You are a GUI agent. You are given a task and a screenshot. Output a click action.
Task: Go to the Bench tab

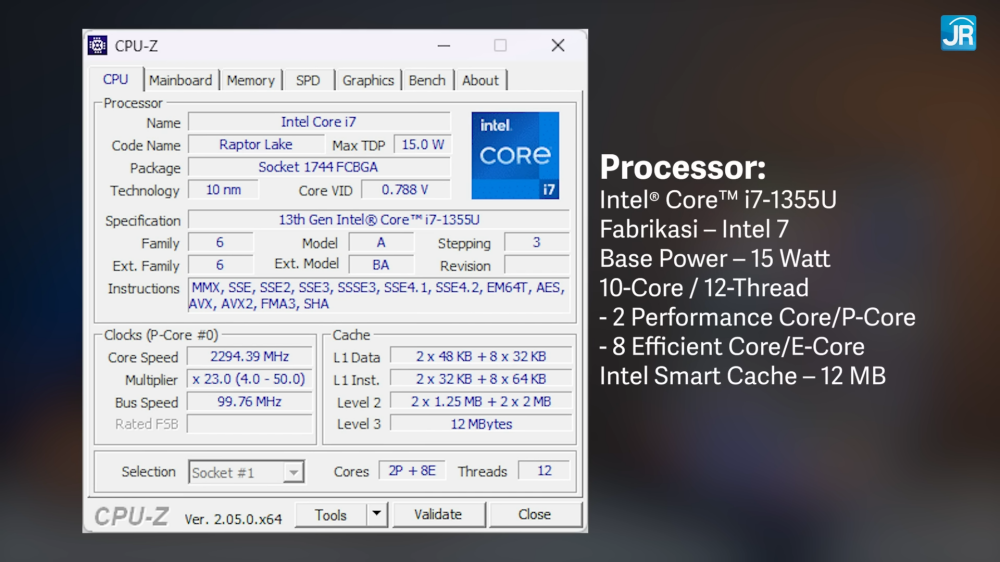click(x=427, y=80)
